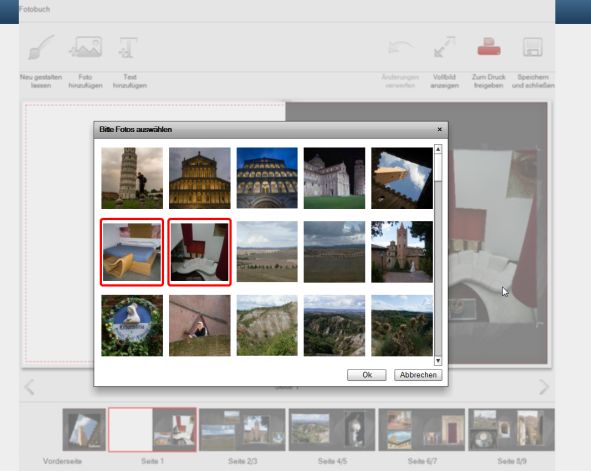Open the Vorderseite cover page thumbnail

click(x=84, y=430)
